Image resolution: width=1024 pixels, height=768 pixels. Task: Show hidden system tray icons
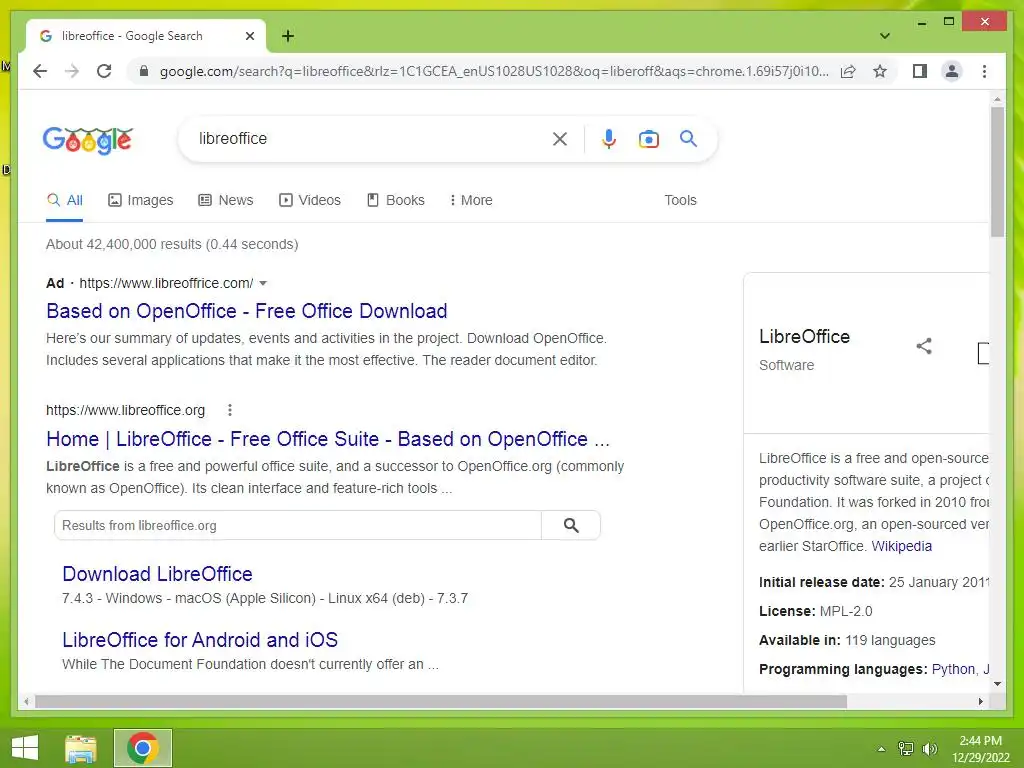click(x=881, y=749)
